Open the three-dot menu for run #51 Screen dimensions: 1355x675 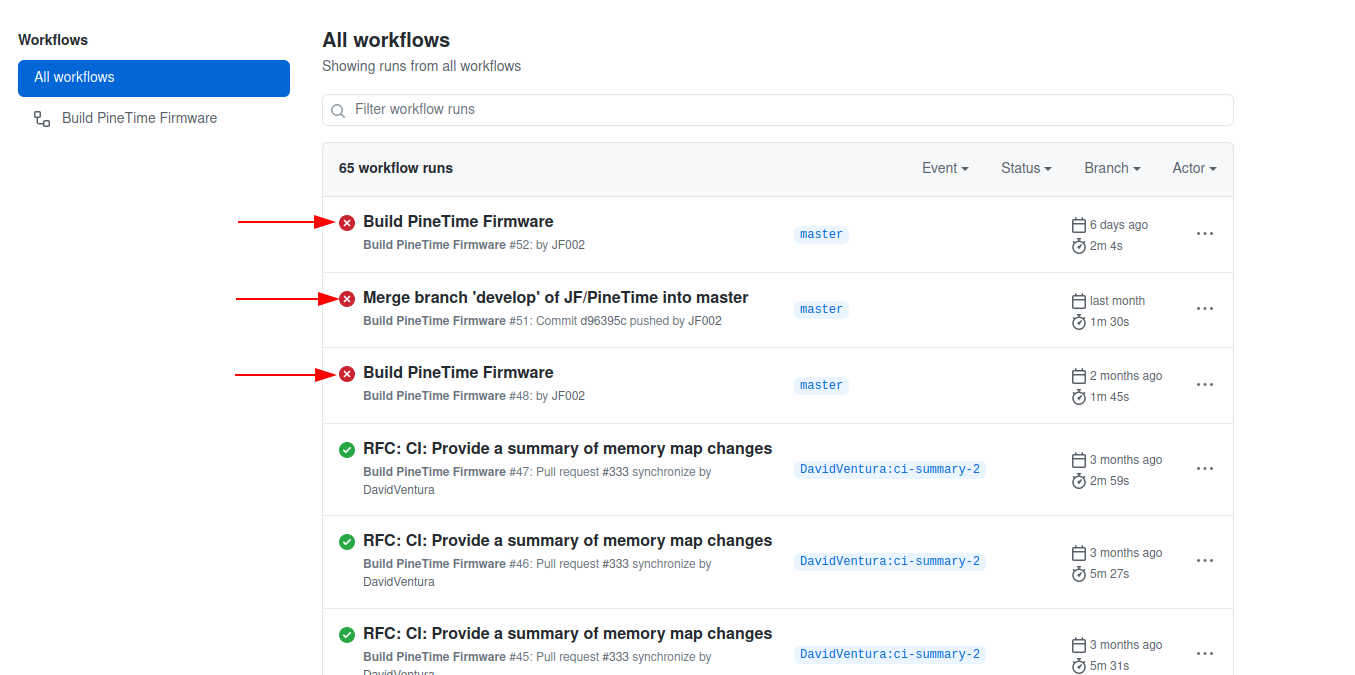click(1205, 309)
